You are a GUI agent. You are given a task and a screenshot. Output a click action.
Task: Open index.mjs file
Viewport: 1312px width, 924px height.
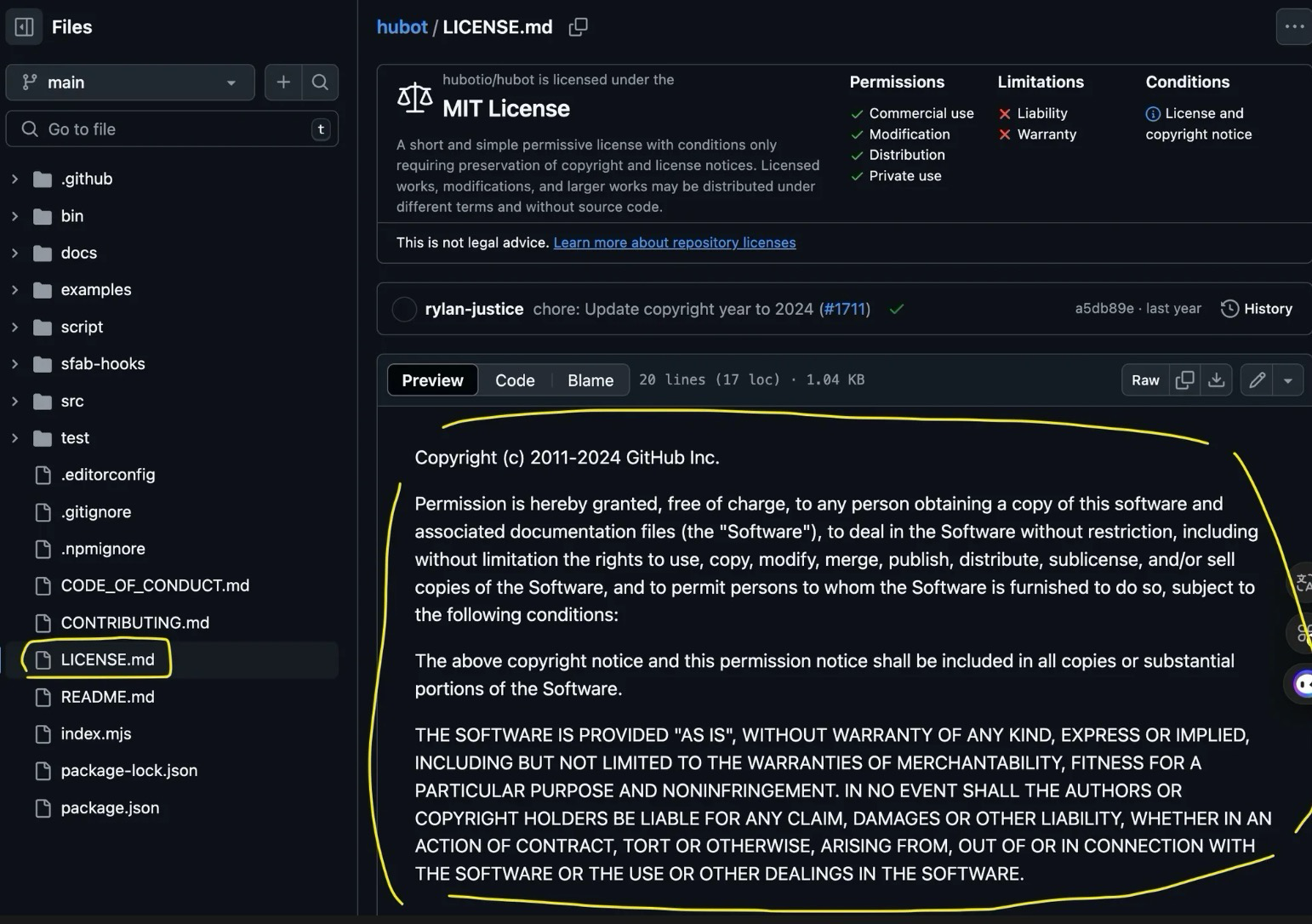(96, 733)
